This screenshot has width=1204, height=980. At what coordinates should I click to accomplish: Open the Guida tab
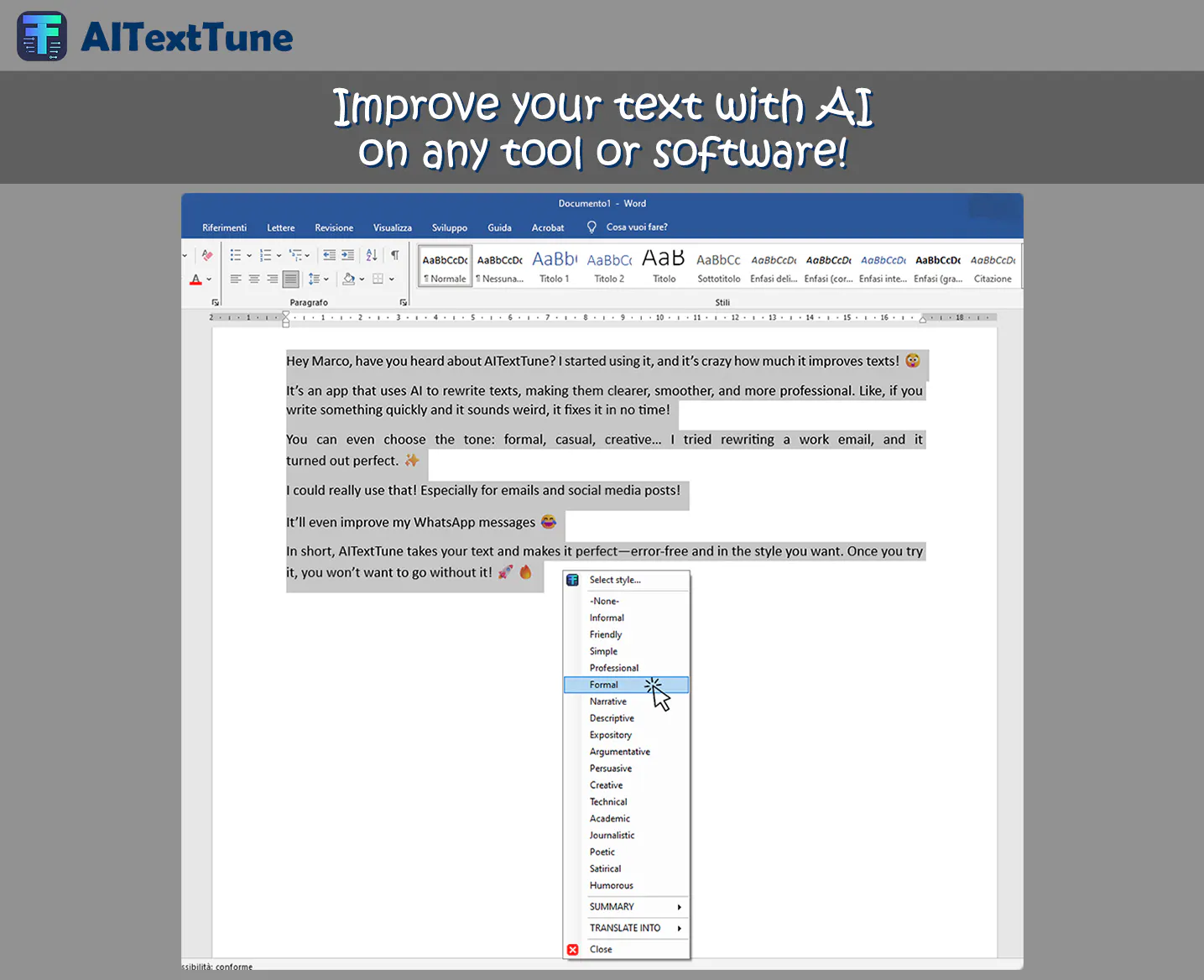(x=500, y=227)
